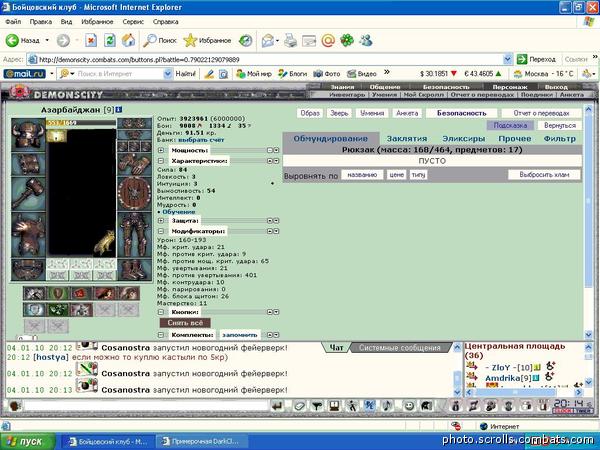
Task: Click the character health bar
Action: click(x=81, y=123)
